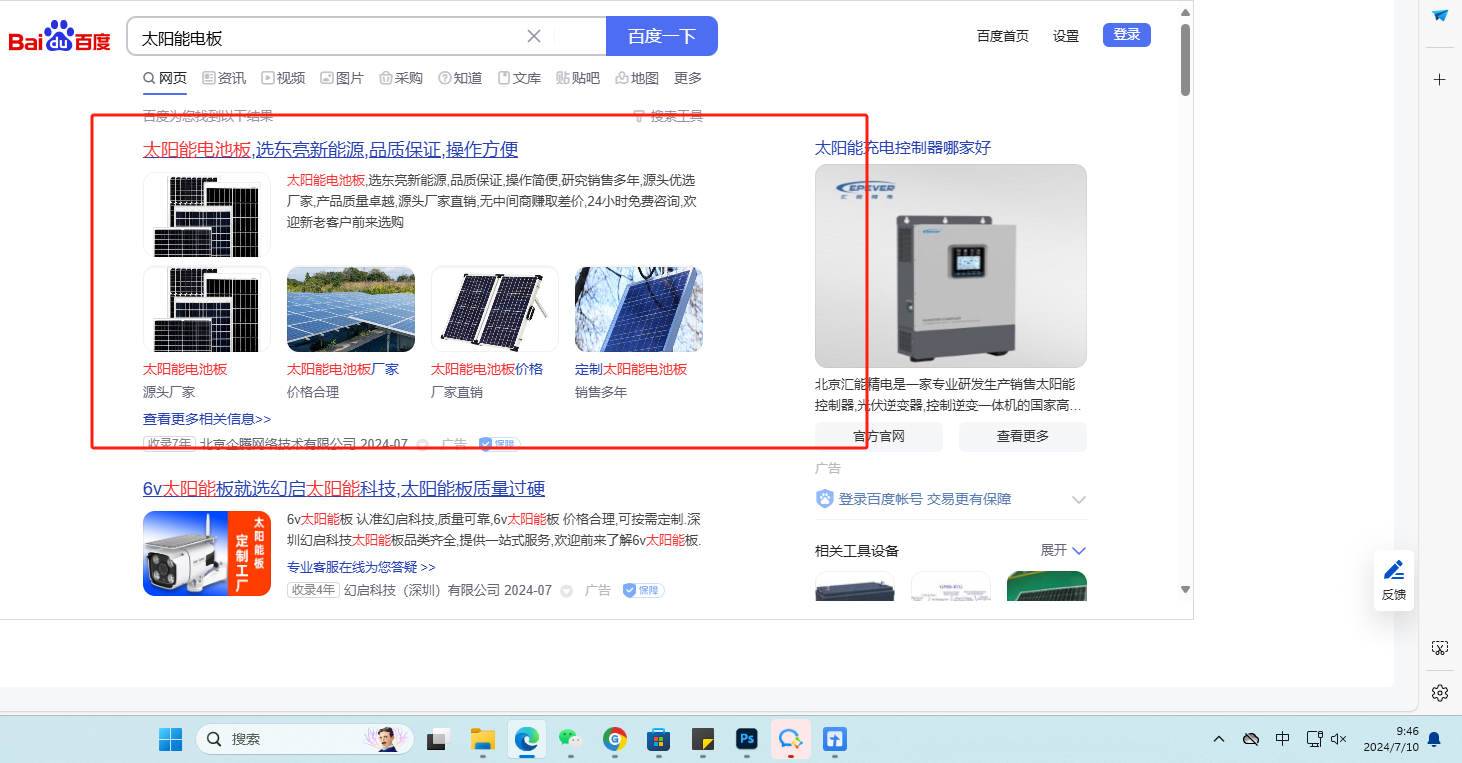Open 百度首页 link
The image size is (1462, 763).
pos(1003,36)
